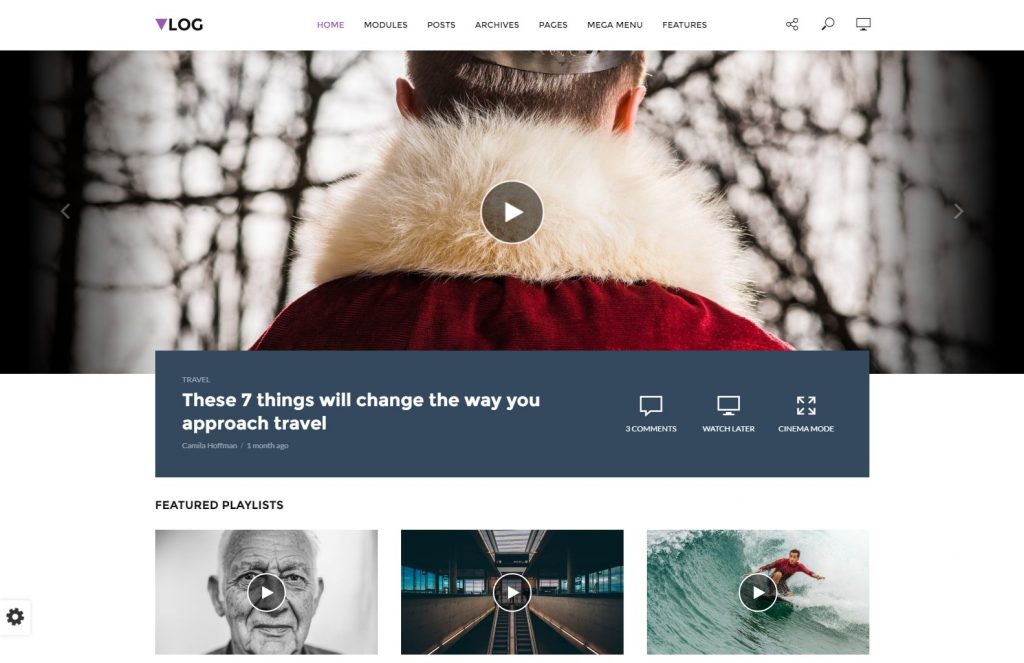Open the Features menu
Viewport: 1024px width, 663px height.
coord(684,25)
